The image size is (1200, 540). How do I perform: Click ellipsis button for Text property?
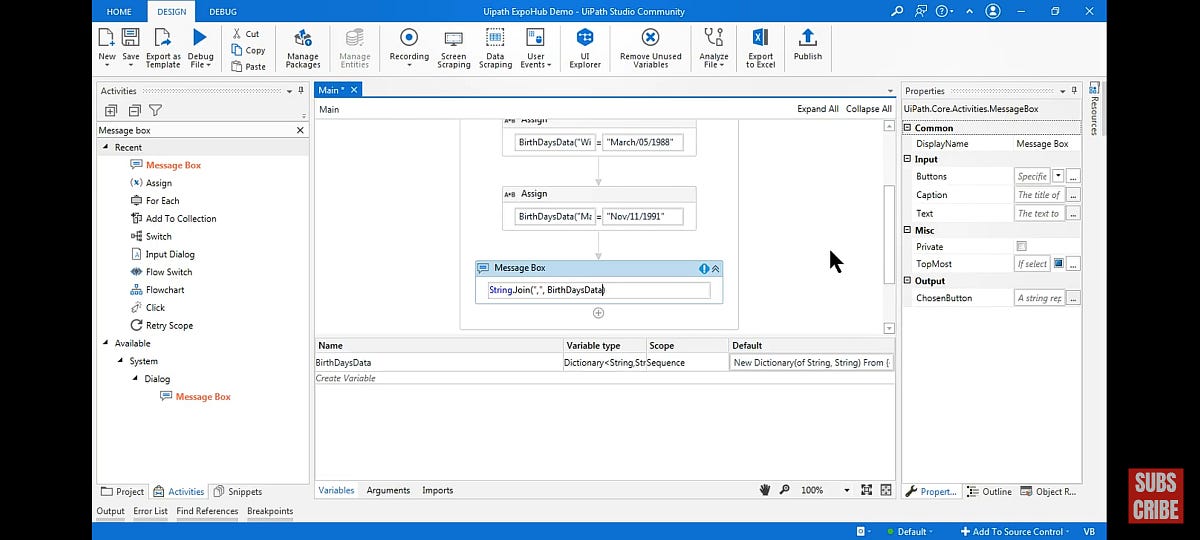click(1073, 213)
